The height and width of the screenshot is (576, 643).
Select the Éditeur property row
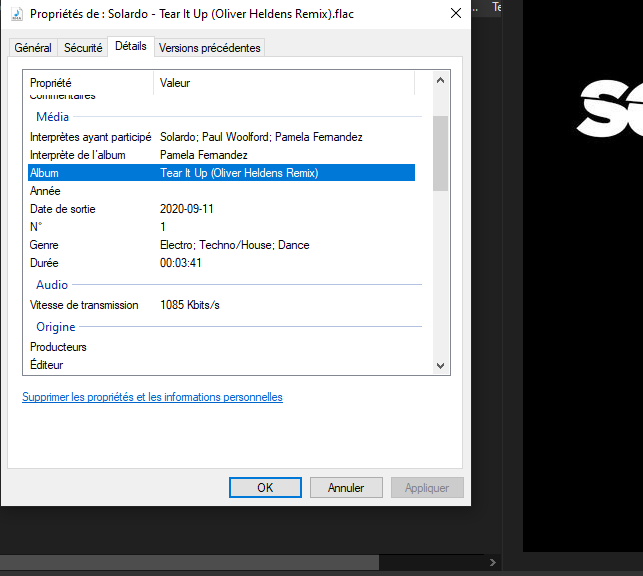221,364
